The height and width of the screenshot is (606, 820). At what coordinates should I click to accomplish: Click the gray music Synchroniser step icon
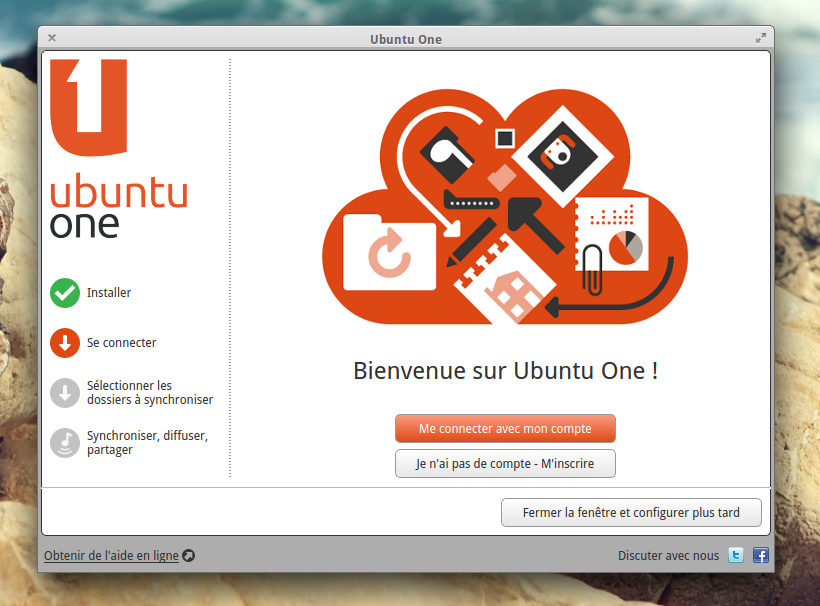(65, 443)
